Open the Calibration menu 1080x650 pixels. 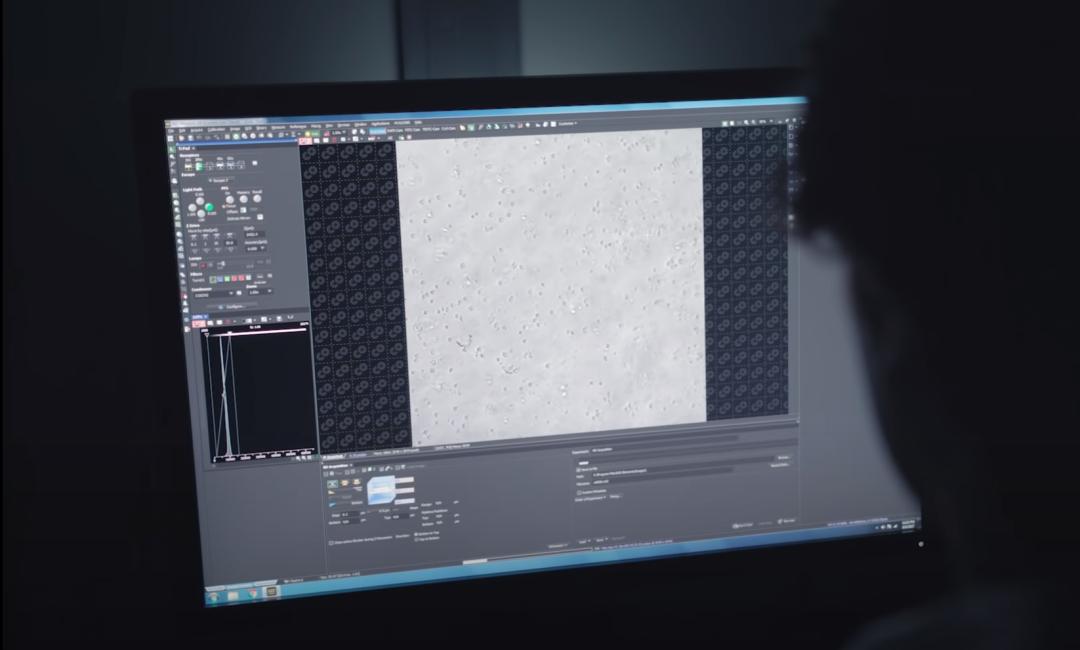215,129
